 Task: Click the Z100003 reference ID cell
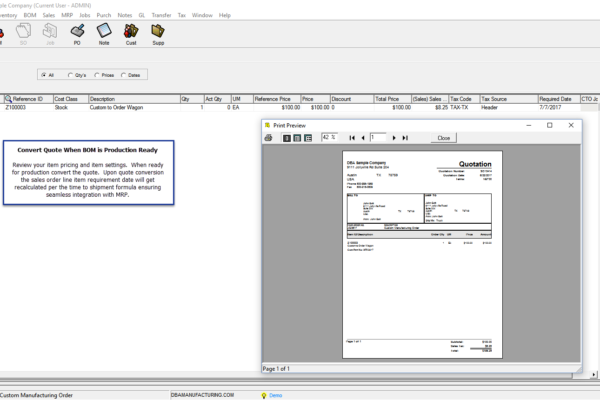tap(28, 108)
